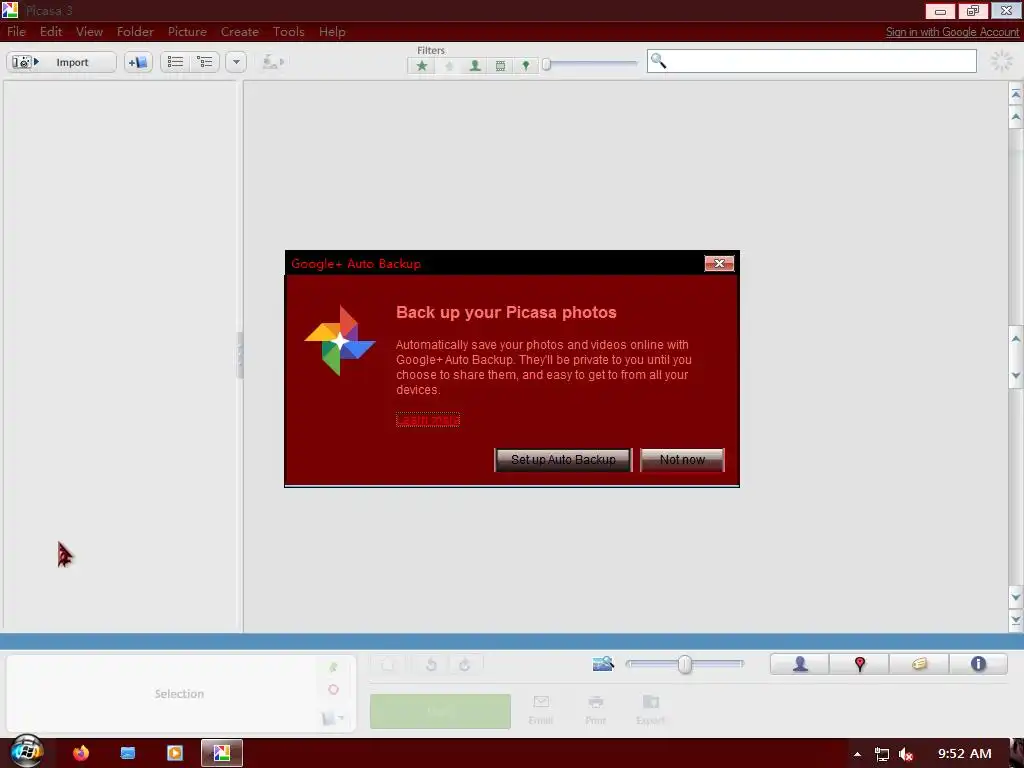The image size is (1024, 768).
Task: Click the Google Photos pinwheel logo
Action: coord(340,340)
